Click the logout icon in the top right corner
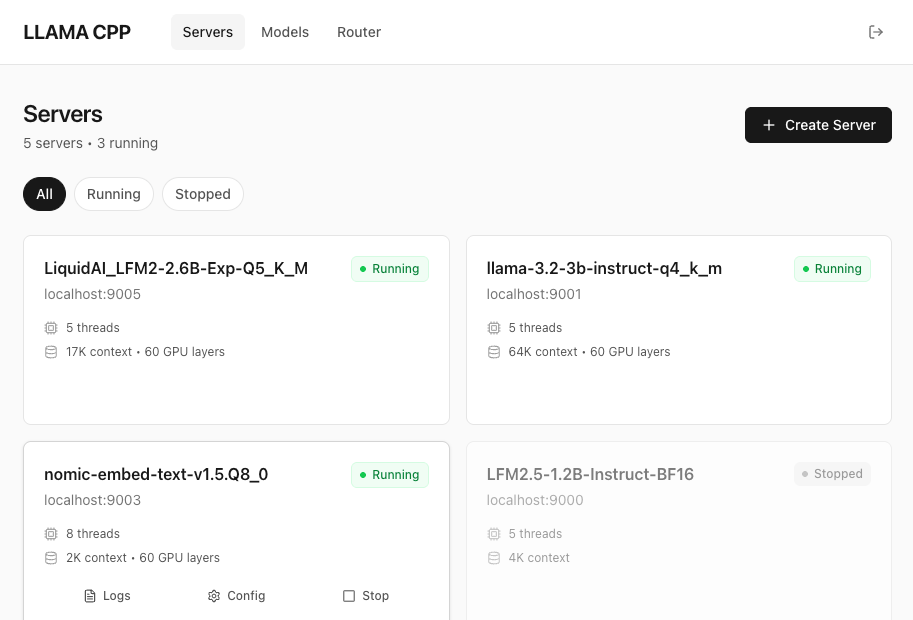913x620 pixels. (876, 32)
